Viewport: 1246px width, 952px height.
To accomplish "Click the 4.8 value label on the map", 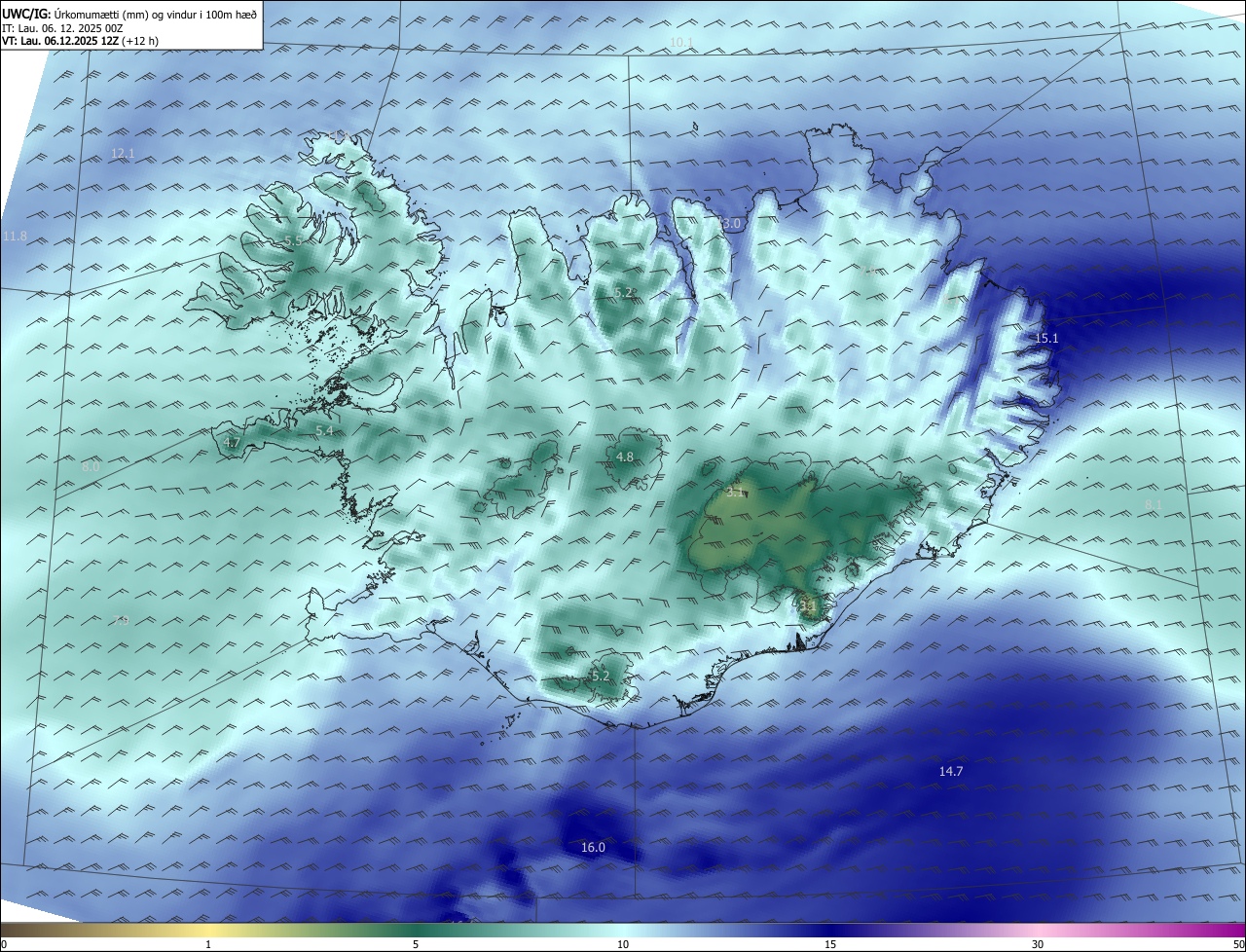I will tap(625, 457).
